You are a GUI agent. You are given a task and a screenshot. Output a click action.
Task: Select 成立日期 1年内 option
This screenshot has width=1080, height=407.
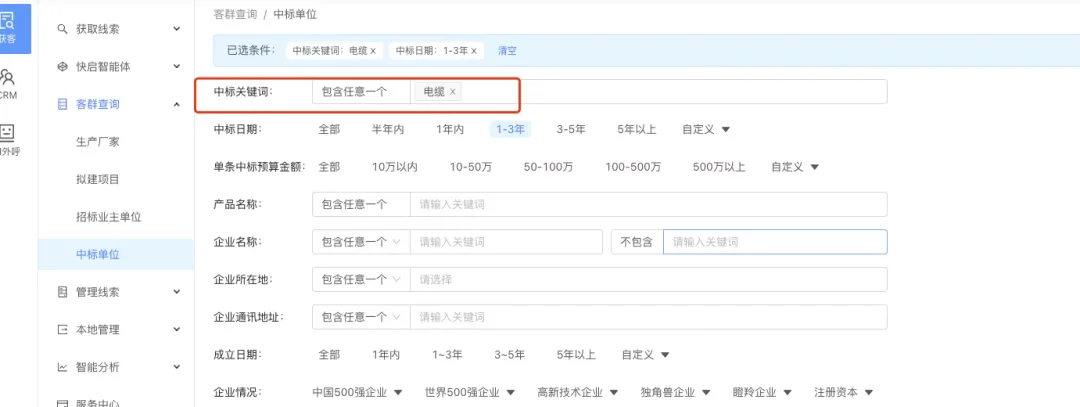[x=386, y=355]
